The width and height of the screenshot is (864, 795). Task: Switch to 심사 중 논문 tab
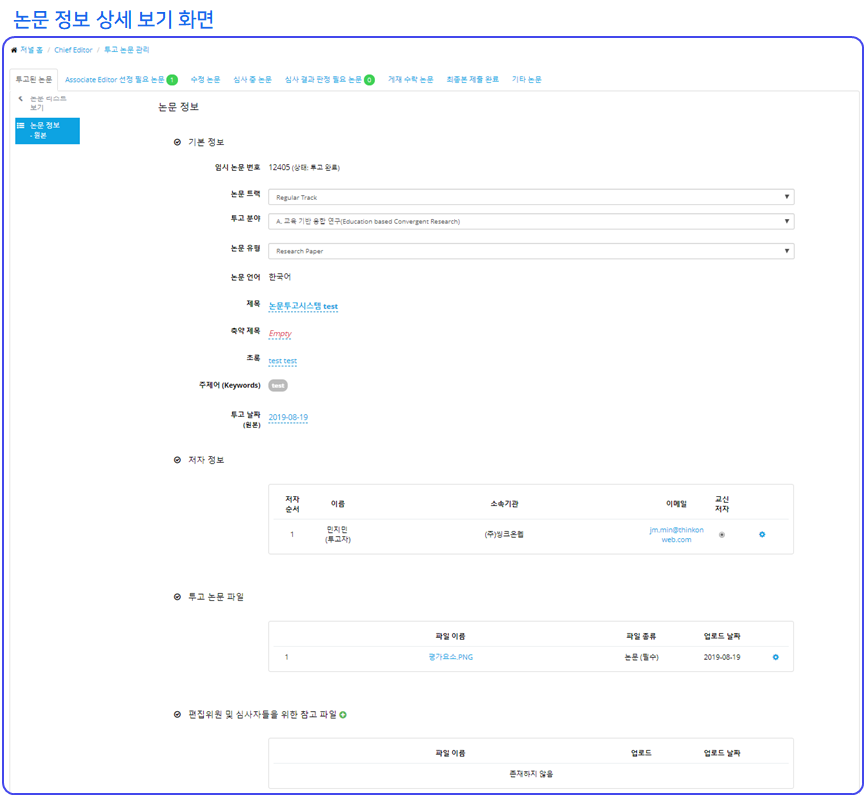(252, 80)
